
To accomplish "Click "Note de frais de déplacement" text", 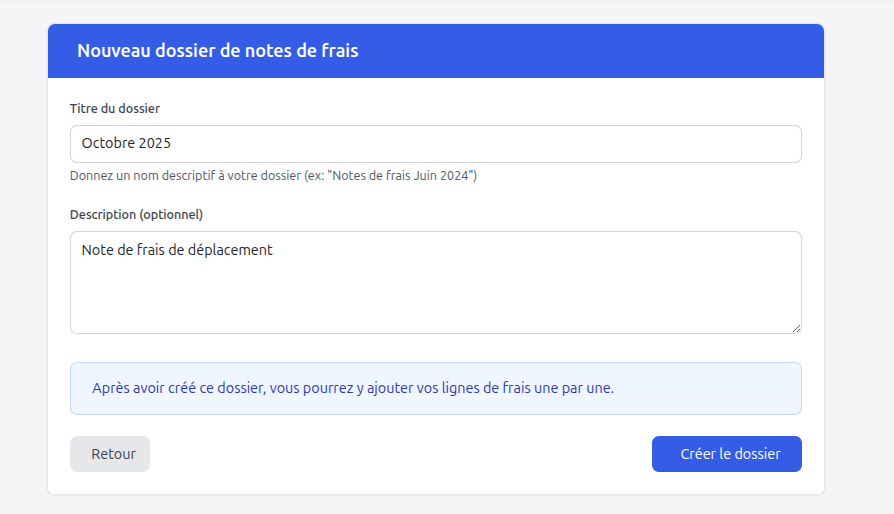I will pos(177,250).
